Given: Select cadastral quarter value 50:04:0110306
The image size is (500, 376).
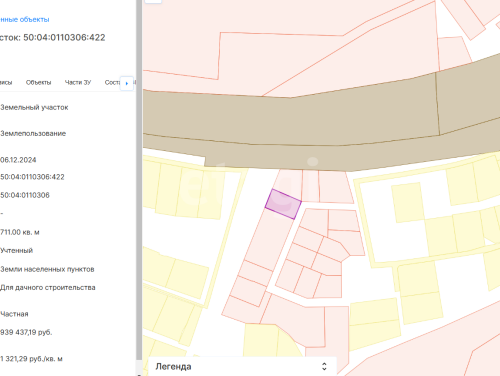Looking at the screenshot, I should coord(25,195).
